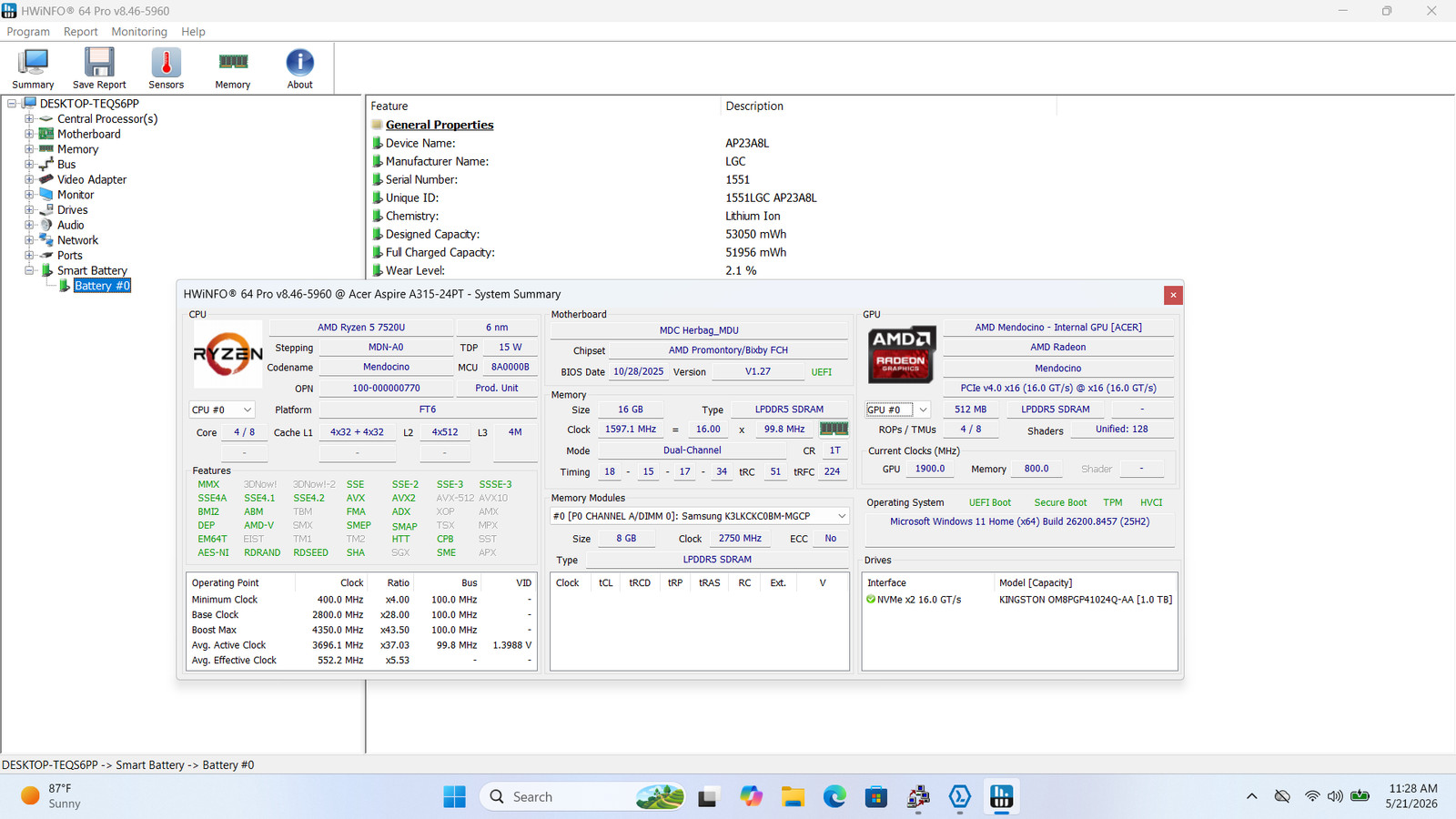This screenshot has height=819, width=1456.
Task: Select Drives in the tree
Action: click(x=73, y=210)
